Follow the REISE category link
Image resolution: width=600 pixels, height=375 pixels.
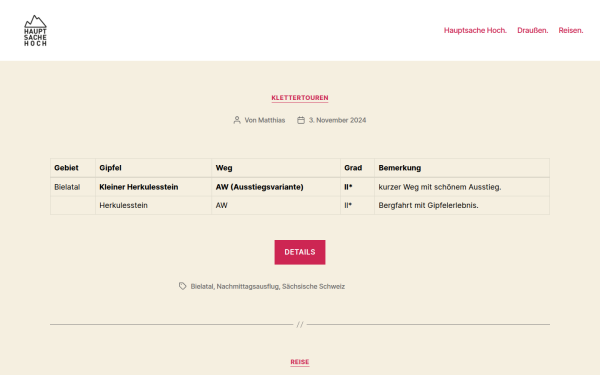pos(300,362)
